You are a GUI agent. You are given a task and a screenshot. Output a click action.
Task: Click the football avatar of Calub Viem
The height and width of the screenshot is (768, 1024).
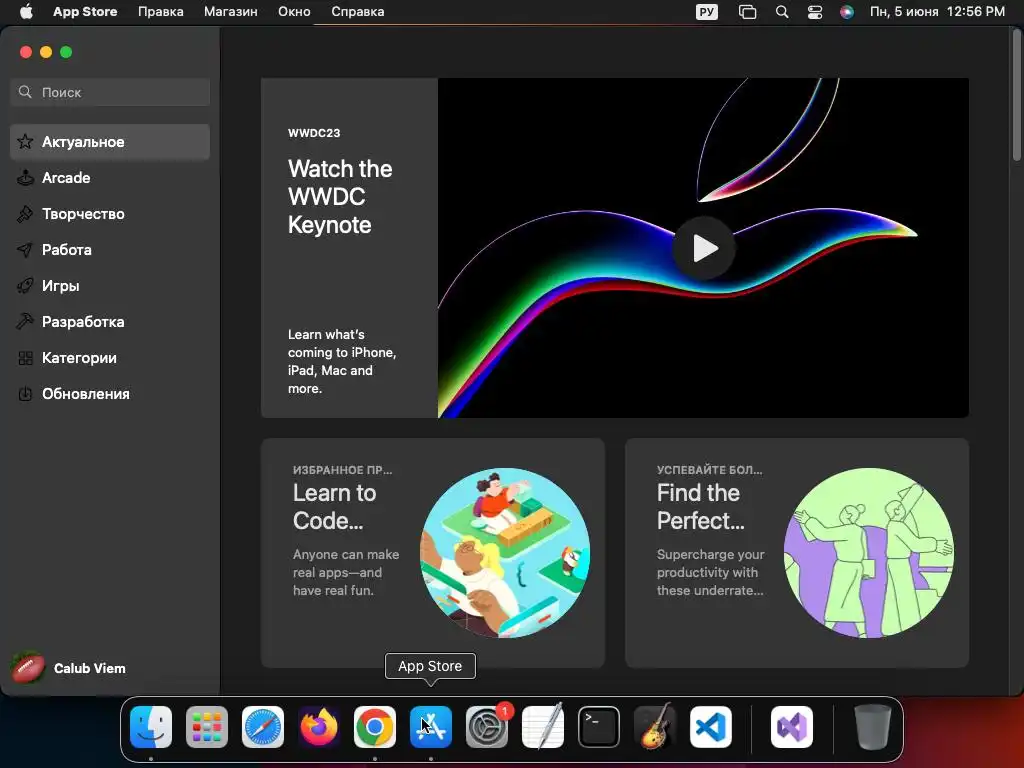27,668
